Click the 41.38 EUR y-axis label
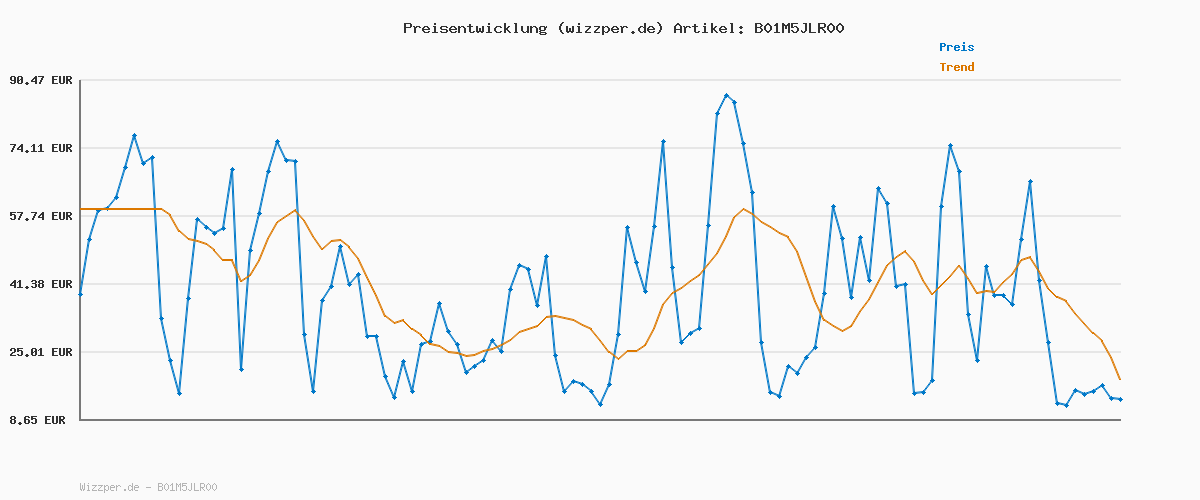 41,284
